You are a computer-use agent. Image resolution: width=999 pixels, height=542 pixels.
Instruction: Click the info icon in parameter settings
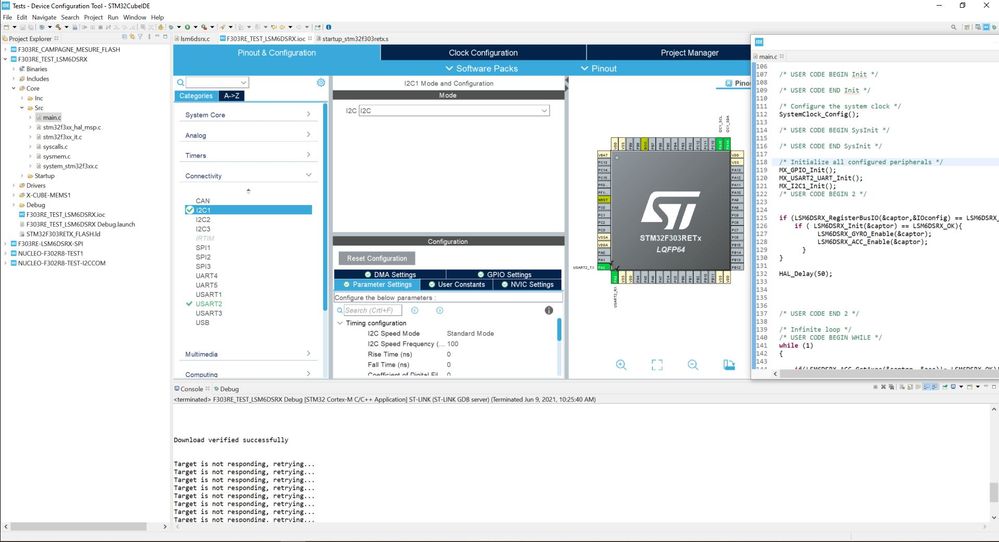[549, 310]
